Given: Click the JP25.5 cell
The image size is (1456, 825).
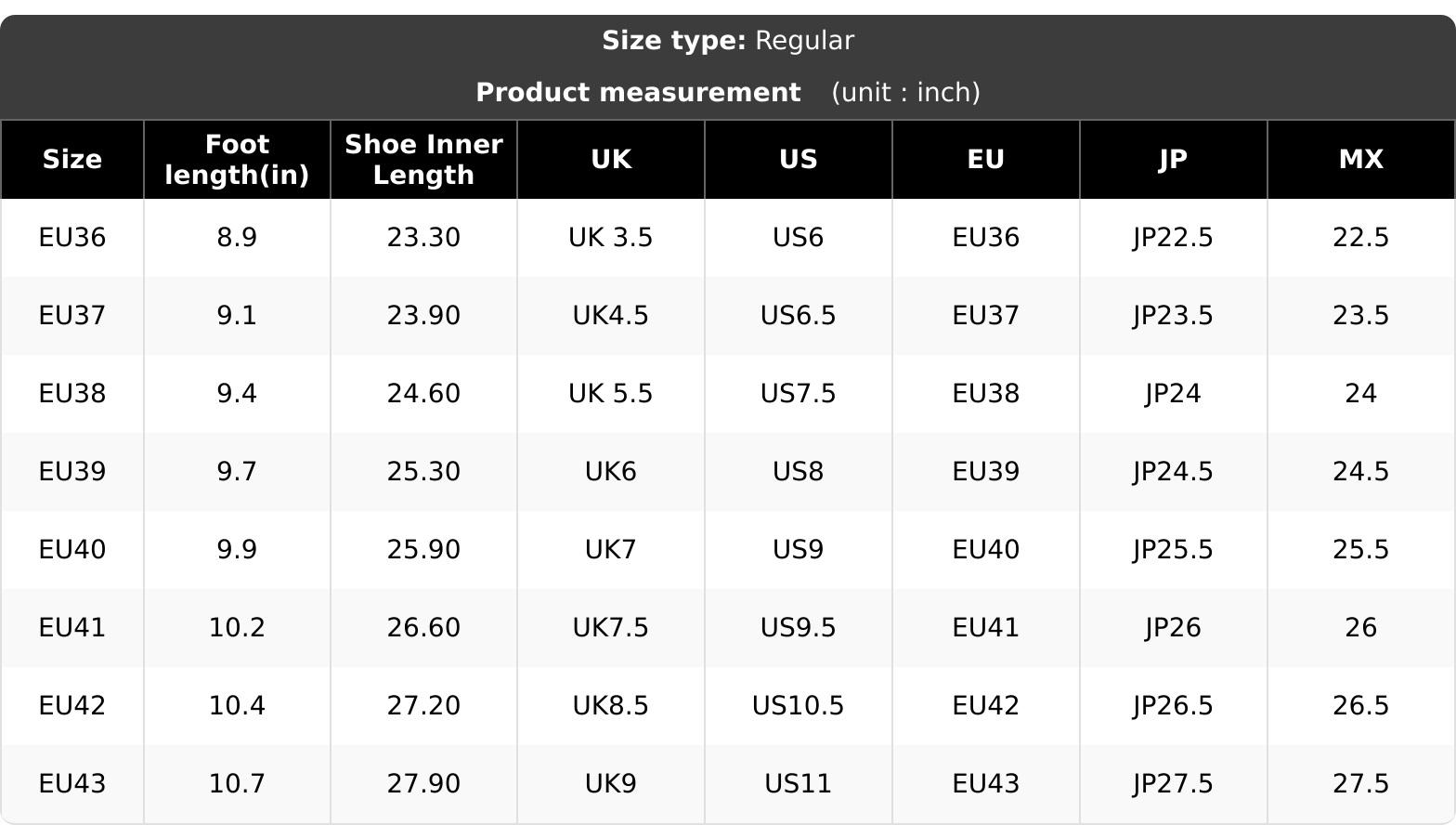Looking at the screenshot, I should point(1173,550).
